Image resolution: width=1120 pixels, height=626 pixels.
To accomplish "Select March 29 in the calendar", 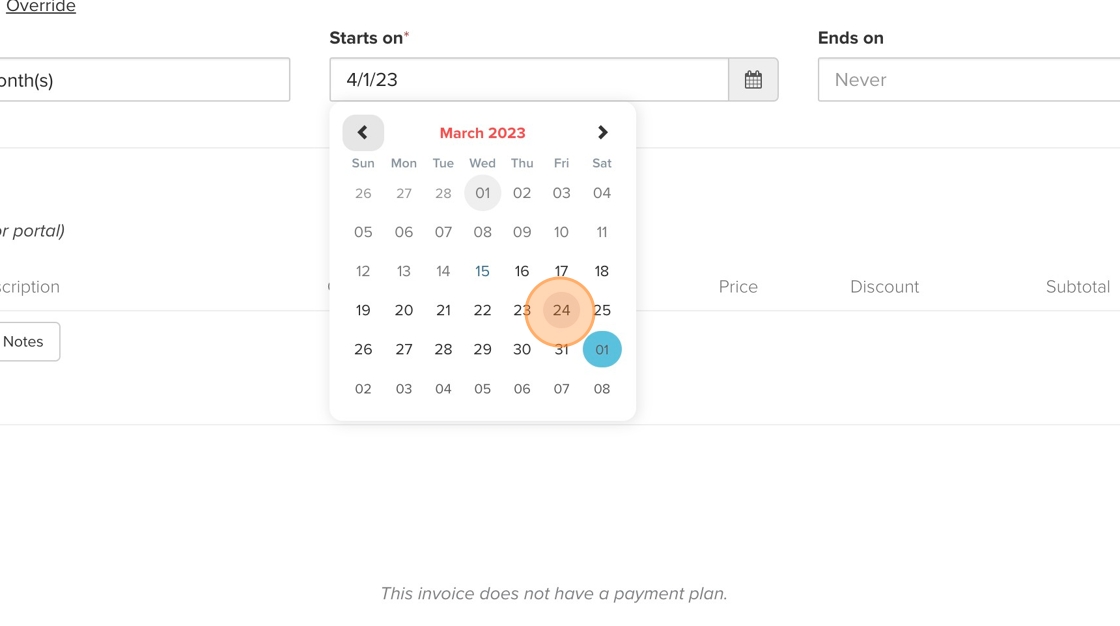I will [x=482, y=350].
